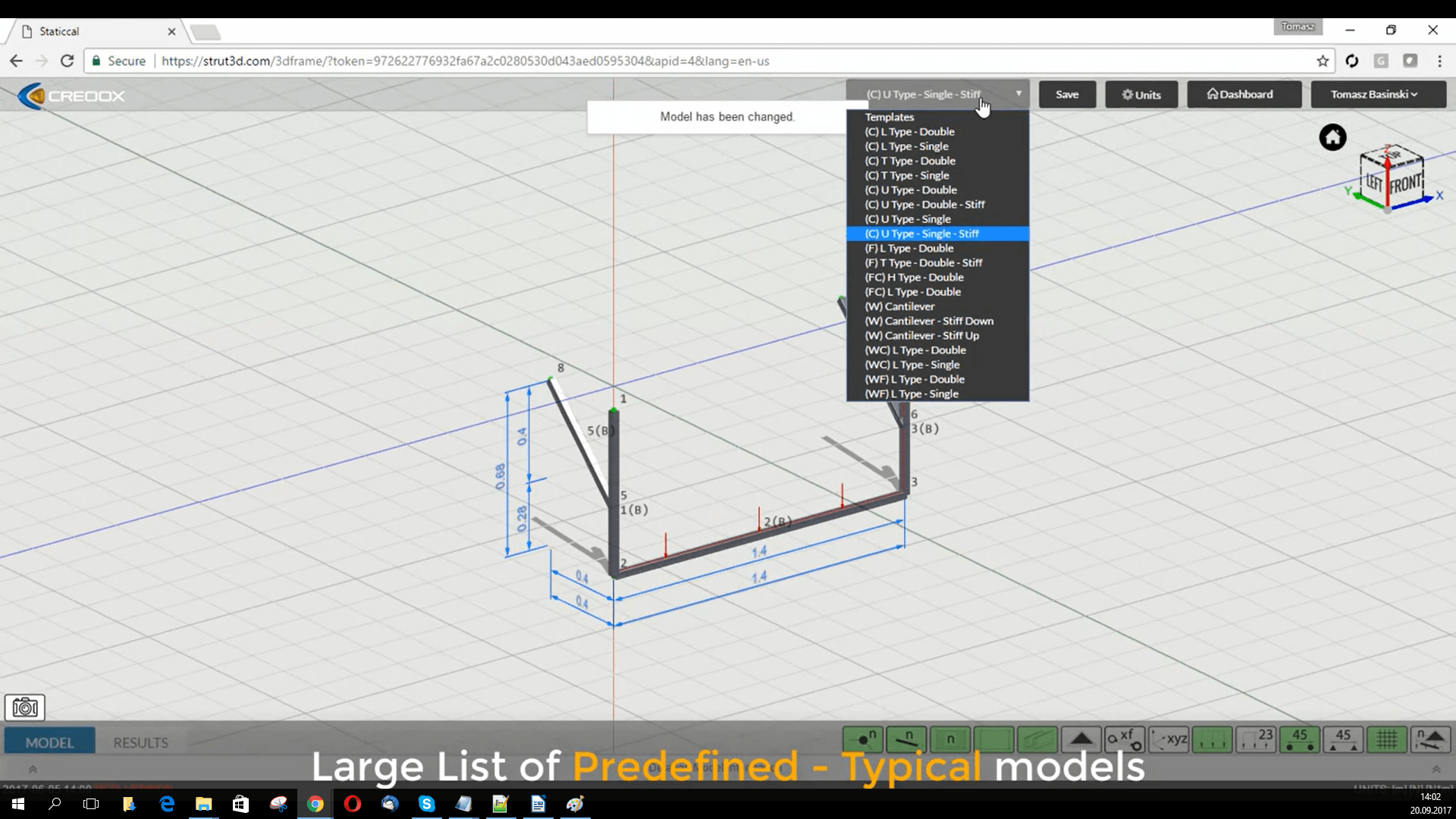Take a screenshot with camera icon
This screenshot has height=819, width=1456.
coord(25,708)
